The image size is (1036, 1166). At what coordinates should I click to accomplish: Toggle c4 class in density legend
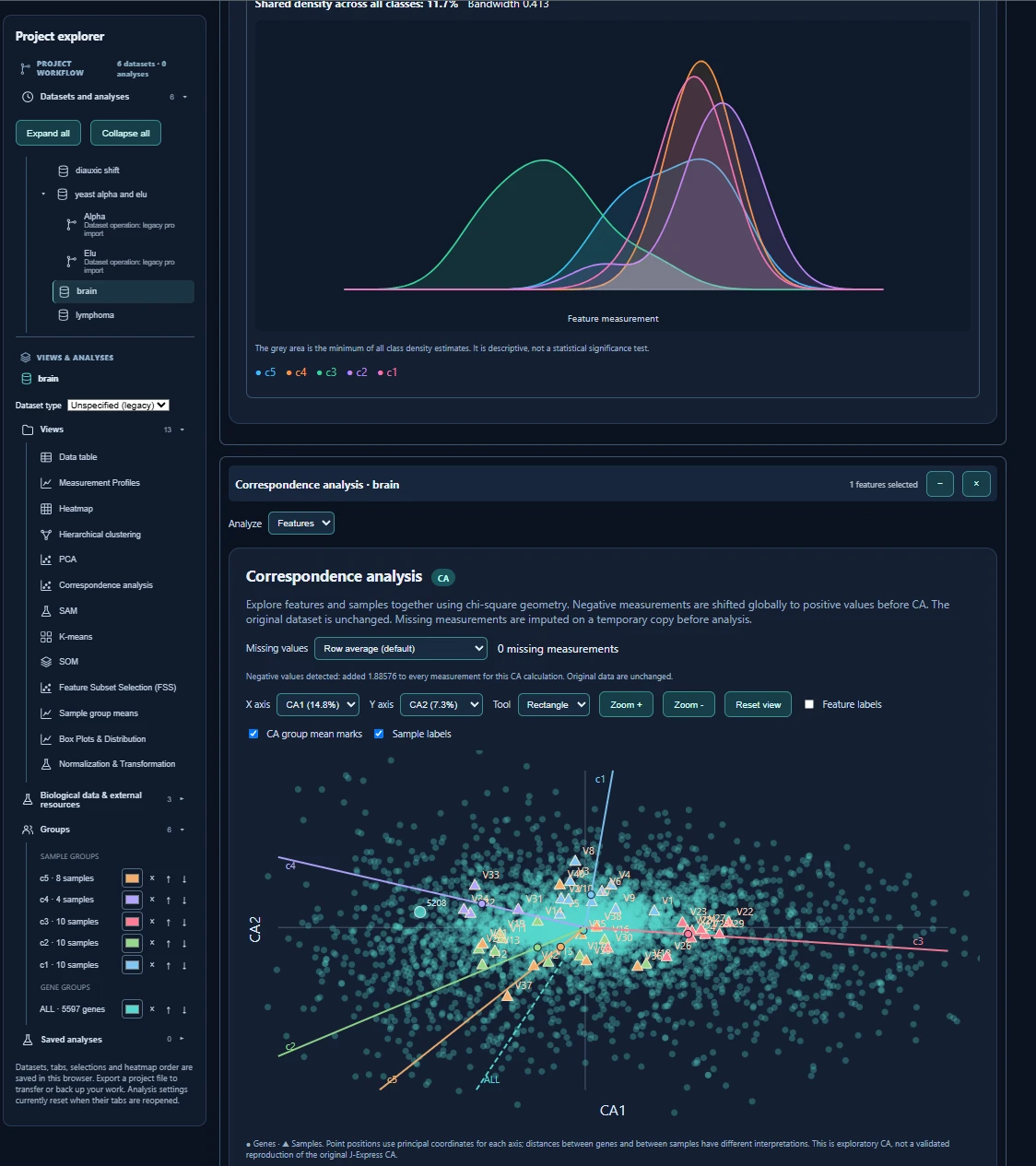(x=296, y=372)
